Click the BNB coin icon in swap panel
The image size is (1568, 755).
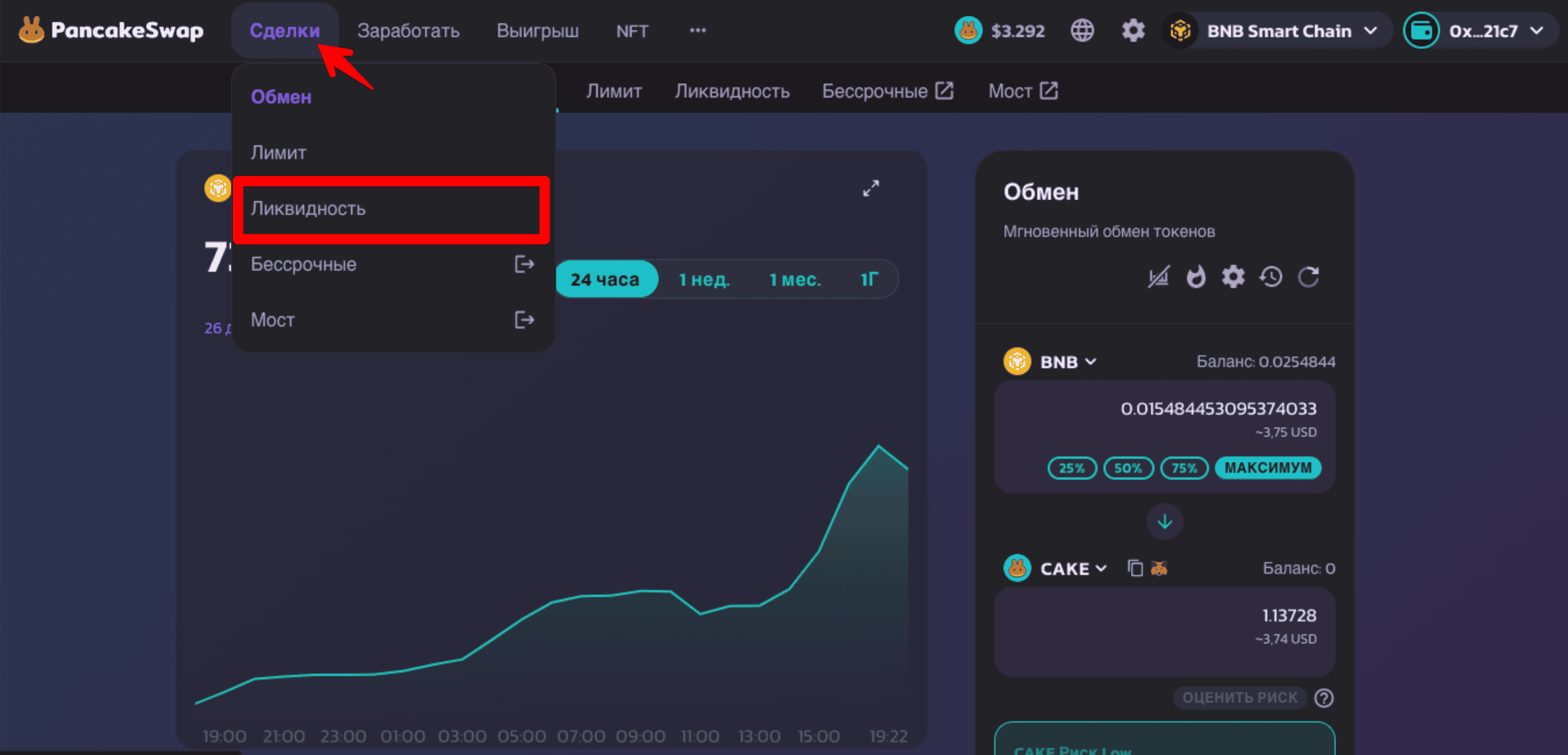tap(1017, 362)
